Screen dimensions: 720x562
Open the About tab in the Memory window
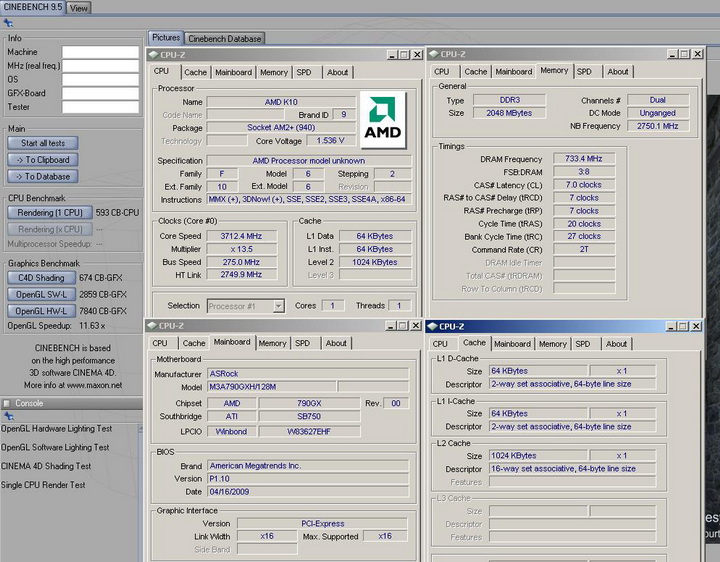pos(617,72)
